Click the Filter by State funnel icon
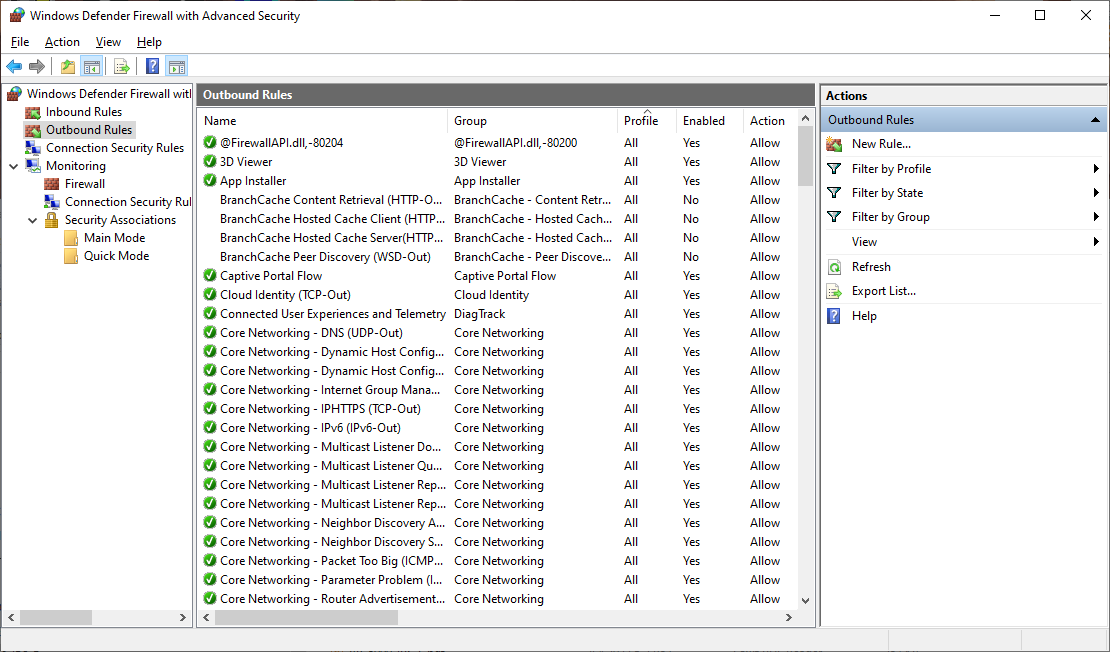Screen dimensions: 1110x652 pyautogui.click(x=835, y=193)
